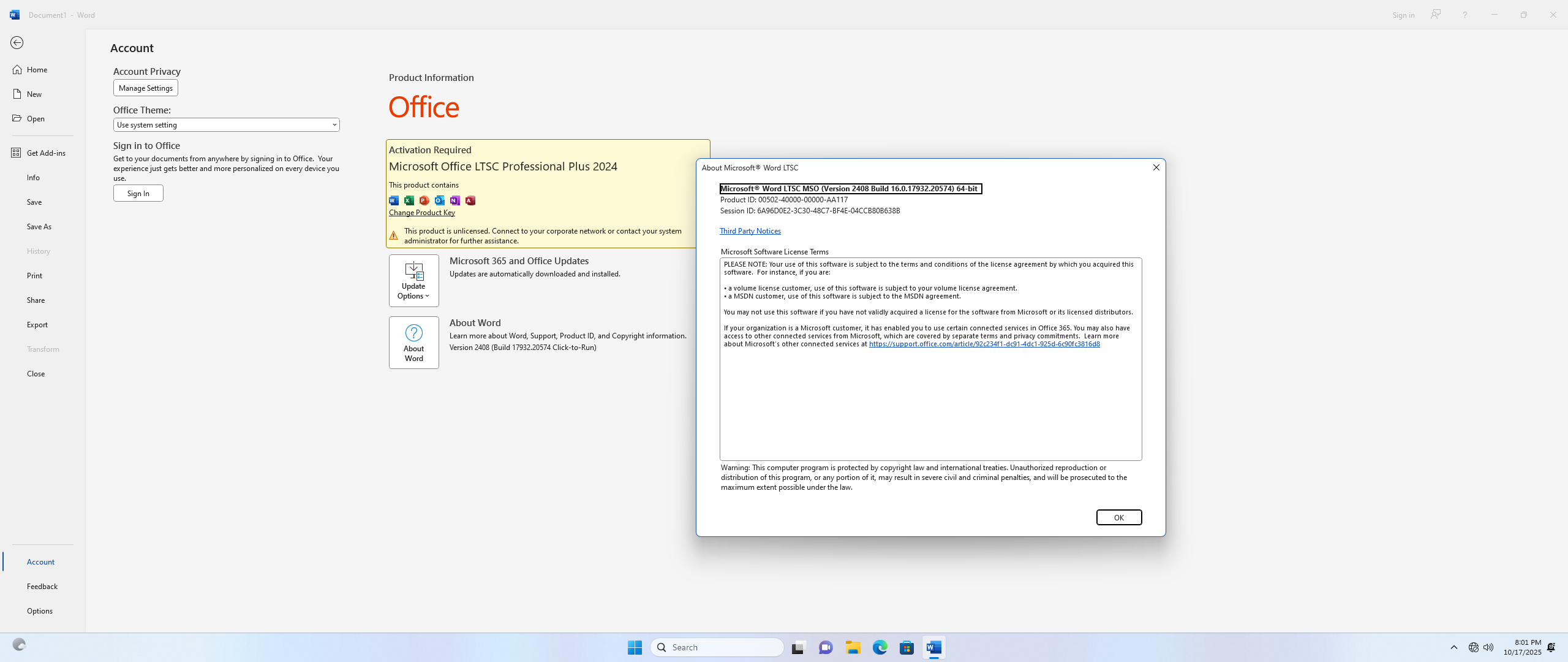Click the taskbar Search box
The image size is (1568, 662).
(717, 647)
